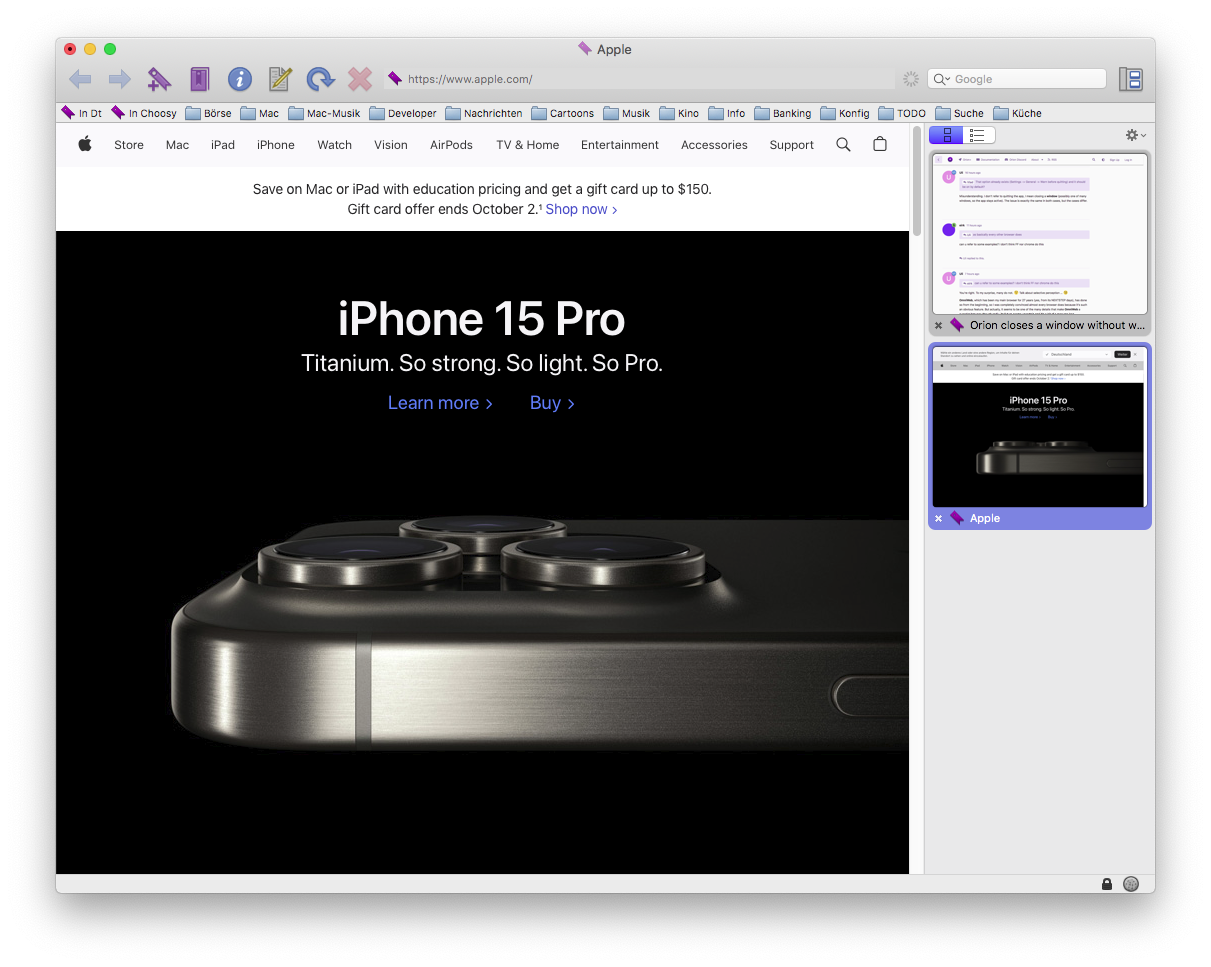The height and width of the screenshot is (967, 1211).
Task: Click the blue page info icon
Action: coord(239,79)
